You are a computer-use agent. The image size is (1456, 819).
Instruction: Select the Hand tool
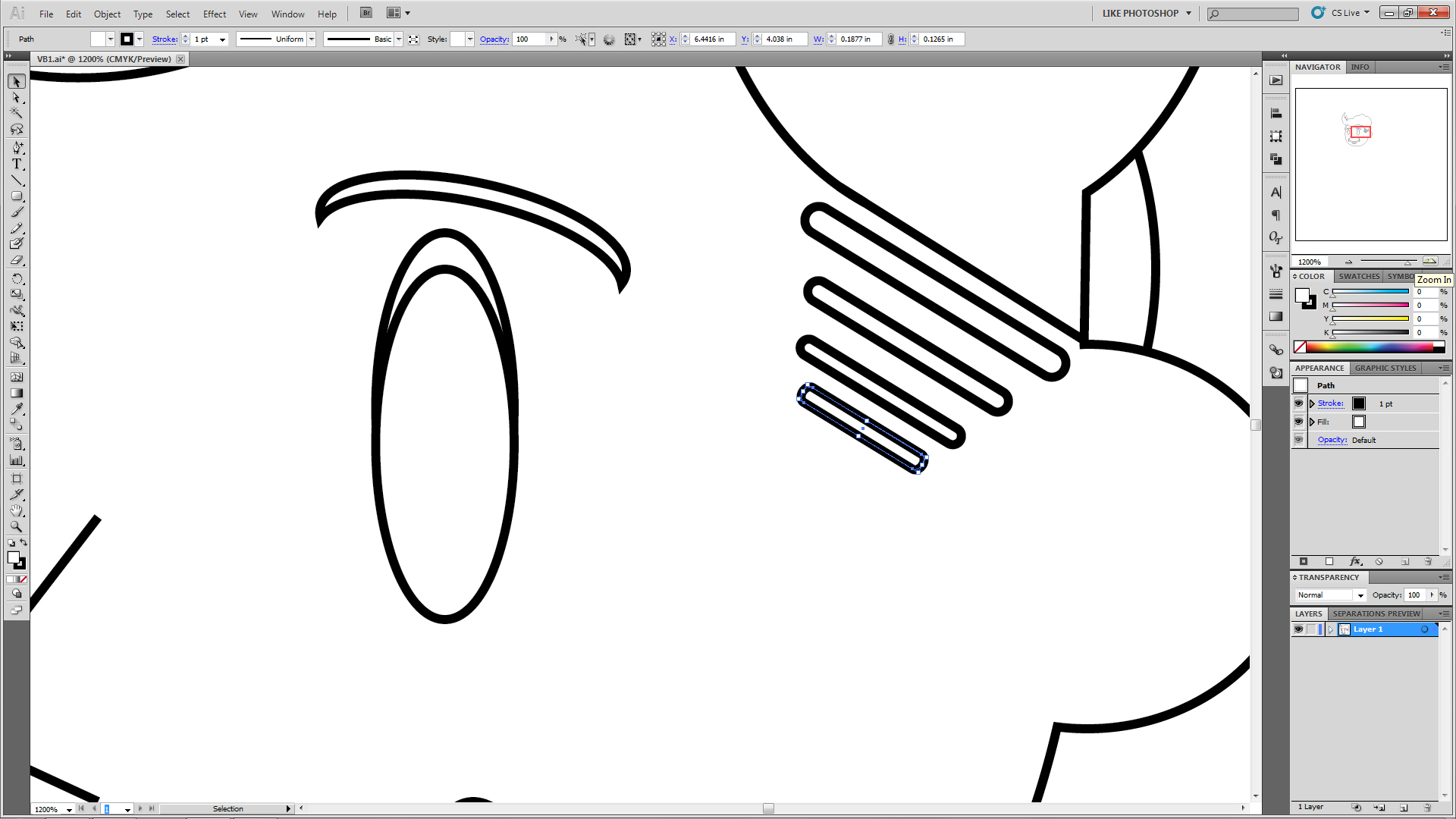tap(17, 510)
